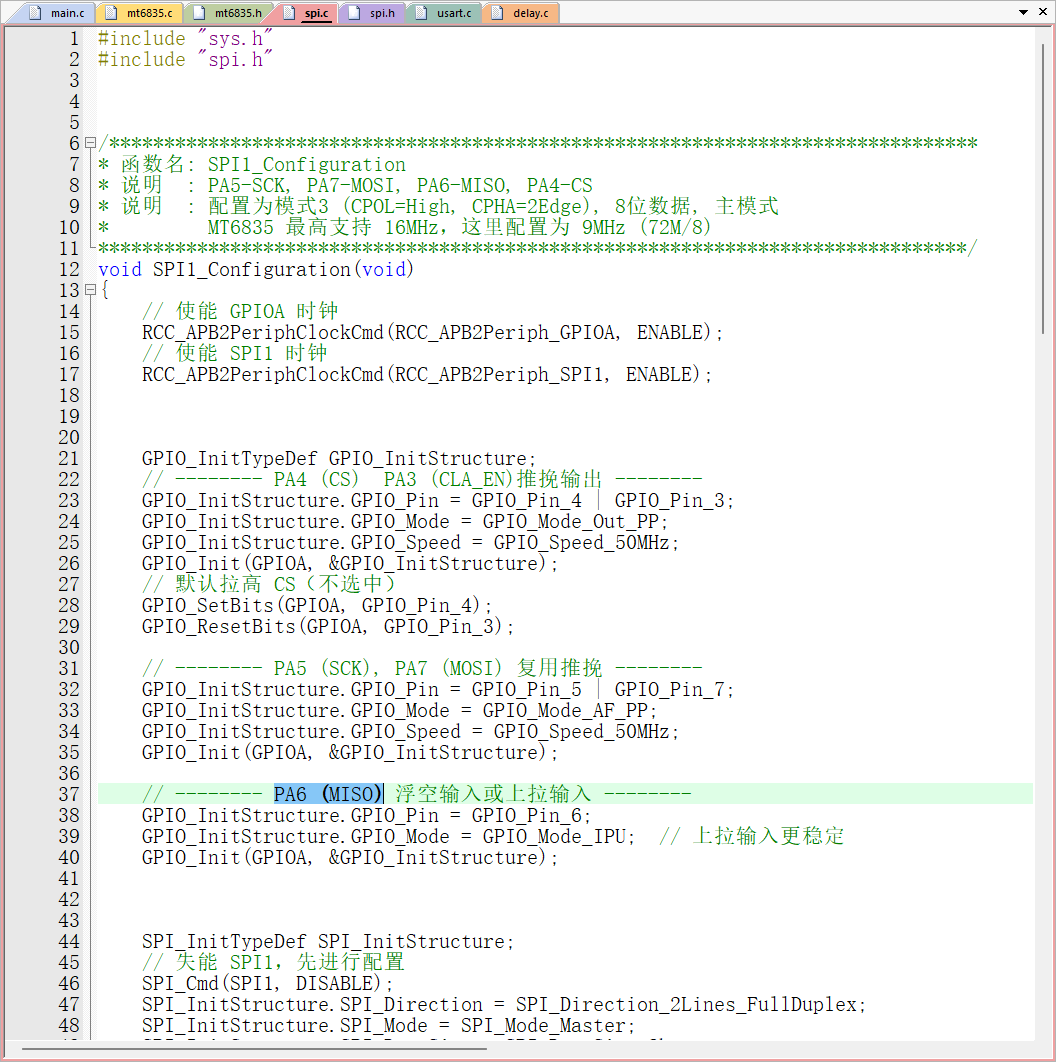The width and height of the screenshot is (1056, 1062).
Task: Click the file icon on main.c tab
Action: (x=35, y=13)
